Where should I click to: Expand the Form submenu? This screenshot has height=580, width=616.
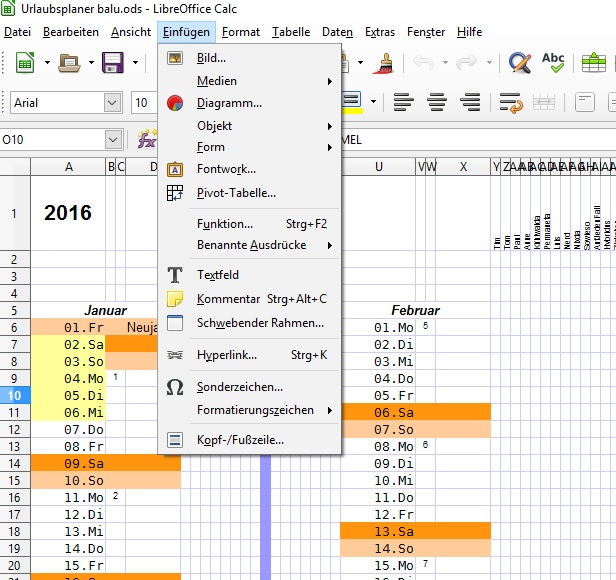tap(249, 147)
